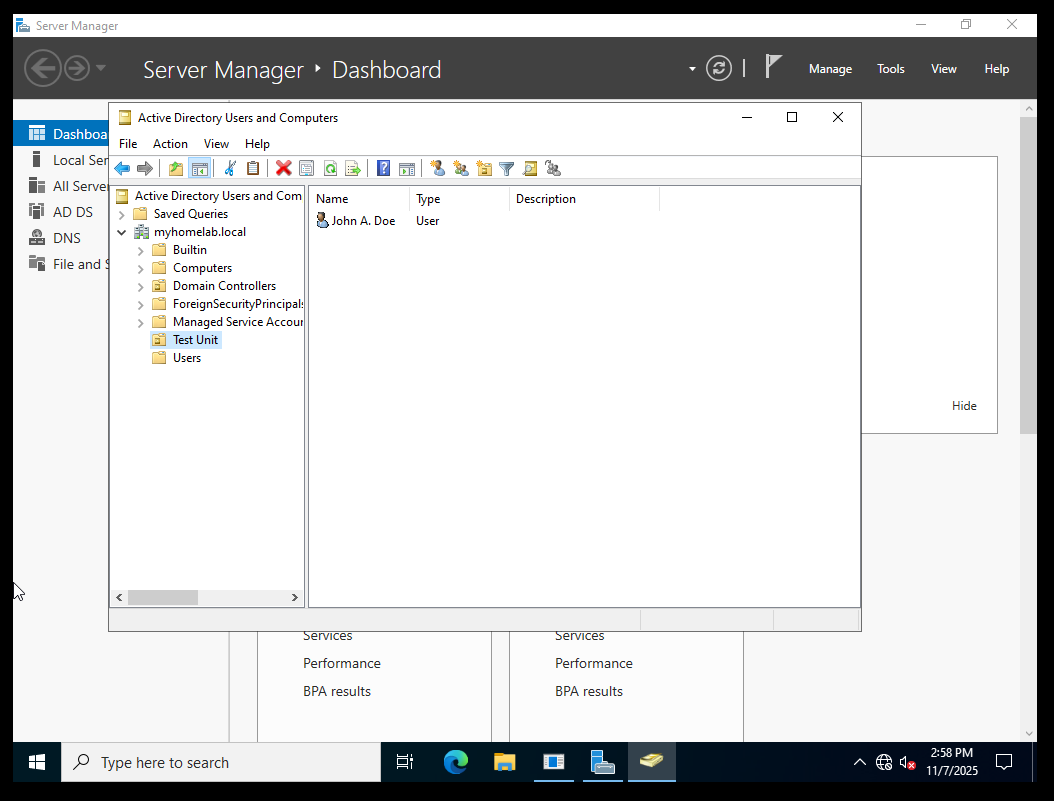Expand the Domain Controllers tree node
The image size is (1054, 801).
[141, 286]
